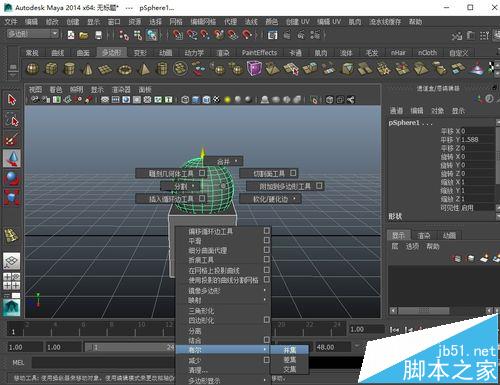The image size is (500, 385).
Task: Open option box for 四边形化
Action: pyautogui.click(x=267, y=320)
